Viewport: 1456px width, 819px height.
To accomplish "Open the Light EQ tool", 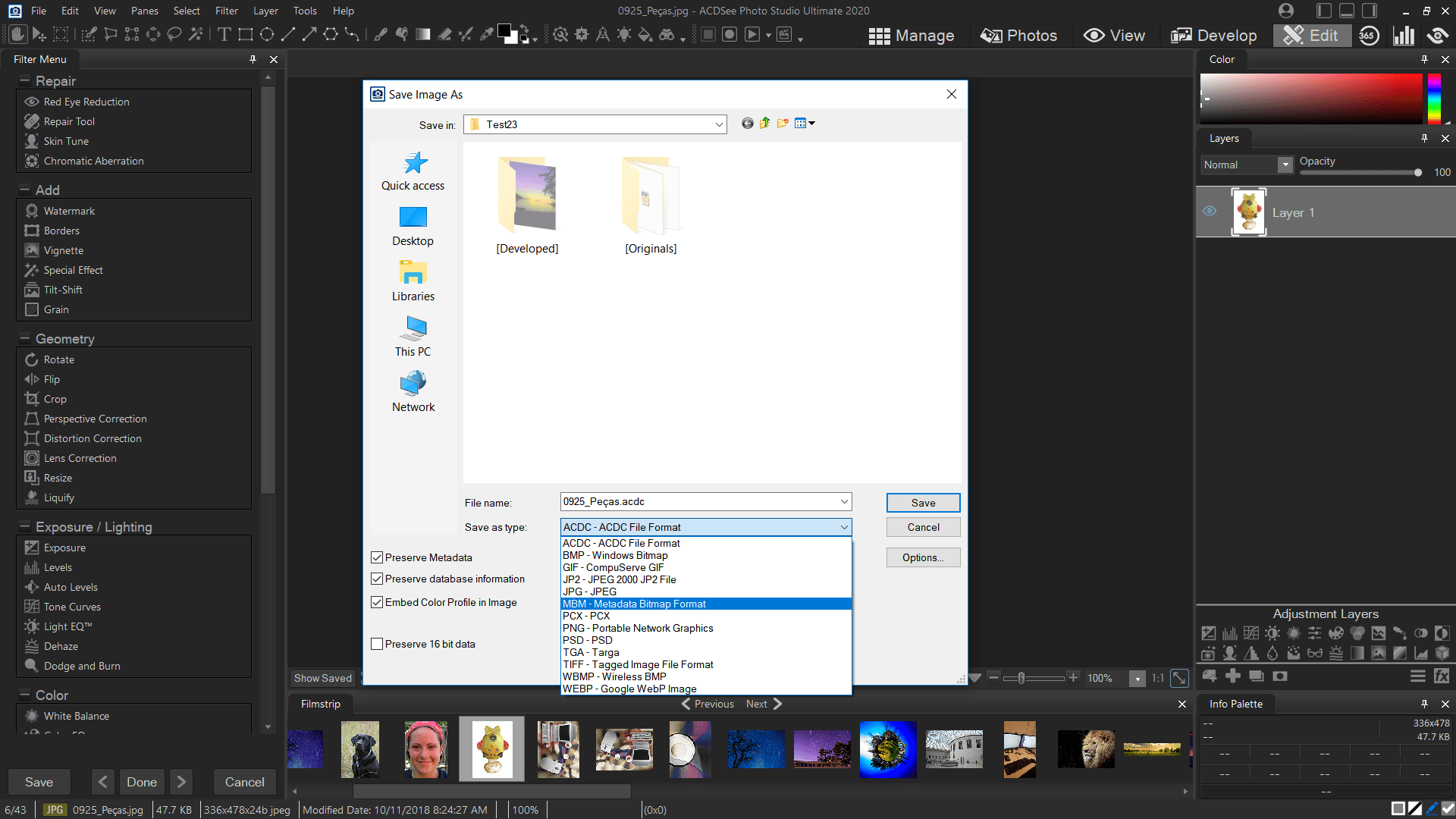I will point(67,626).
